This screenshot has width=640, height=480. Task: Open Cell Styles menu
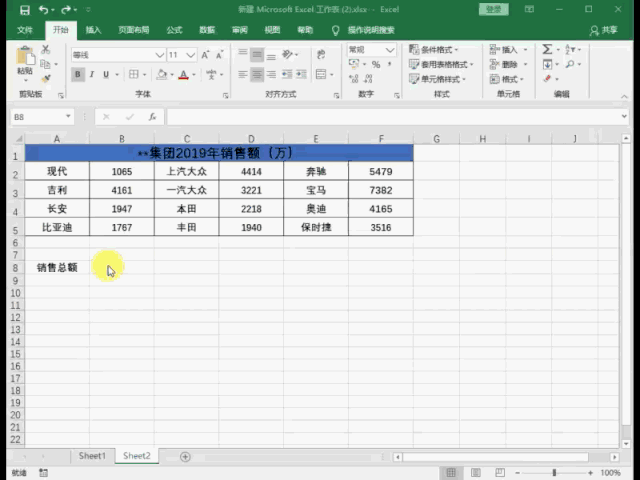[437, 79]
